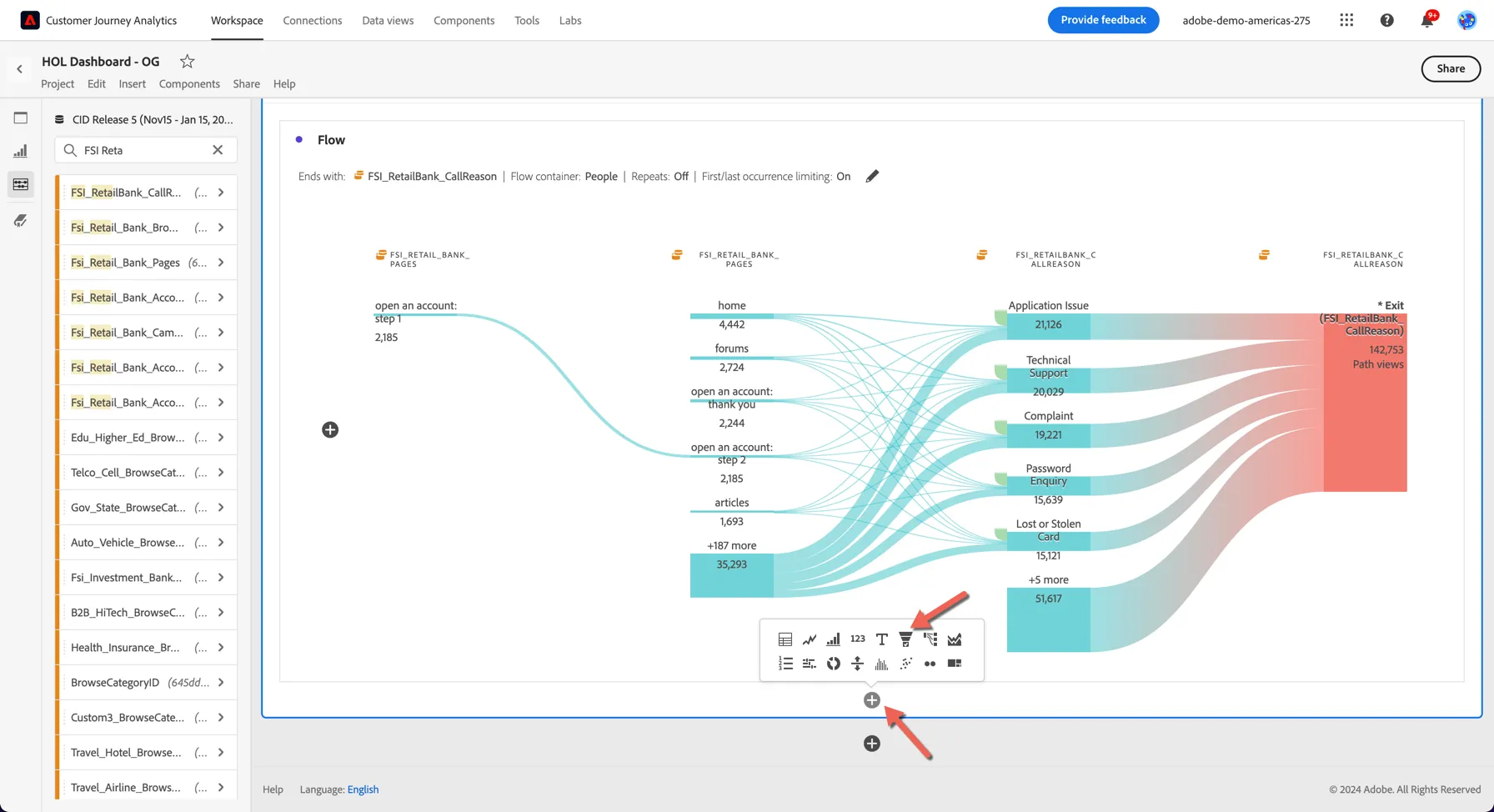1494x812 pixels.
Task: Insert a Text visualization using T icon
Action: pos(882,639)
